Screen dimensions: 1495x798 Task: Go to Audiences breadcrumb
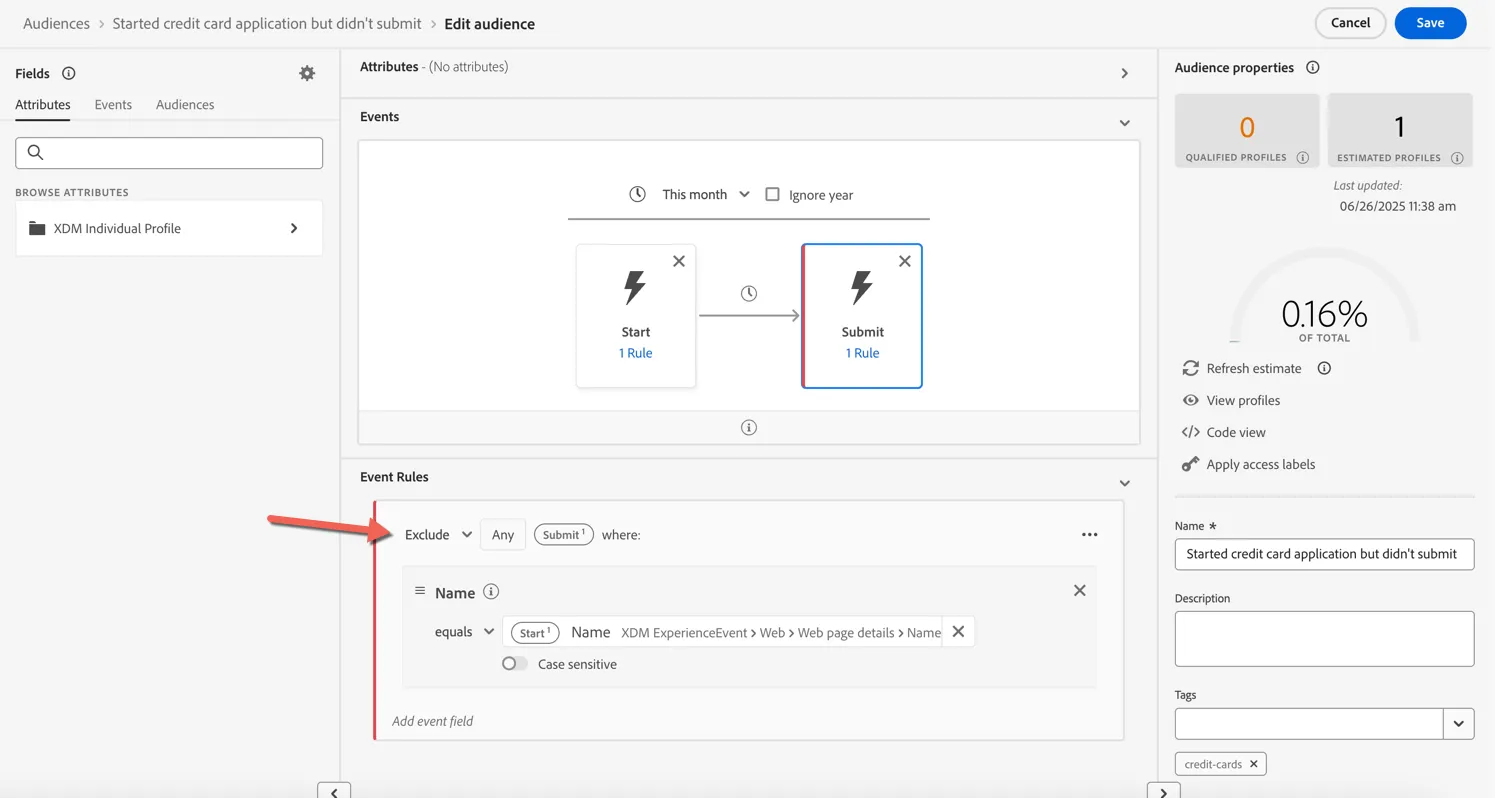[56, 23]
